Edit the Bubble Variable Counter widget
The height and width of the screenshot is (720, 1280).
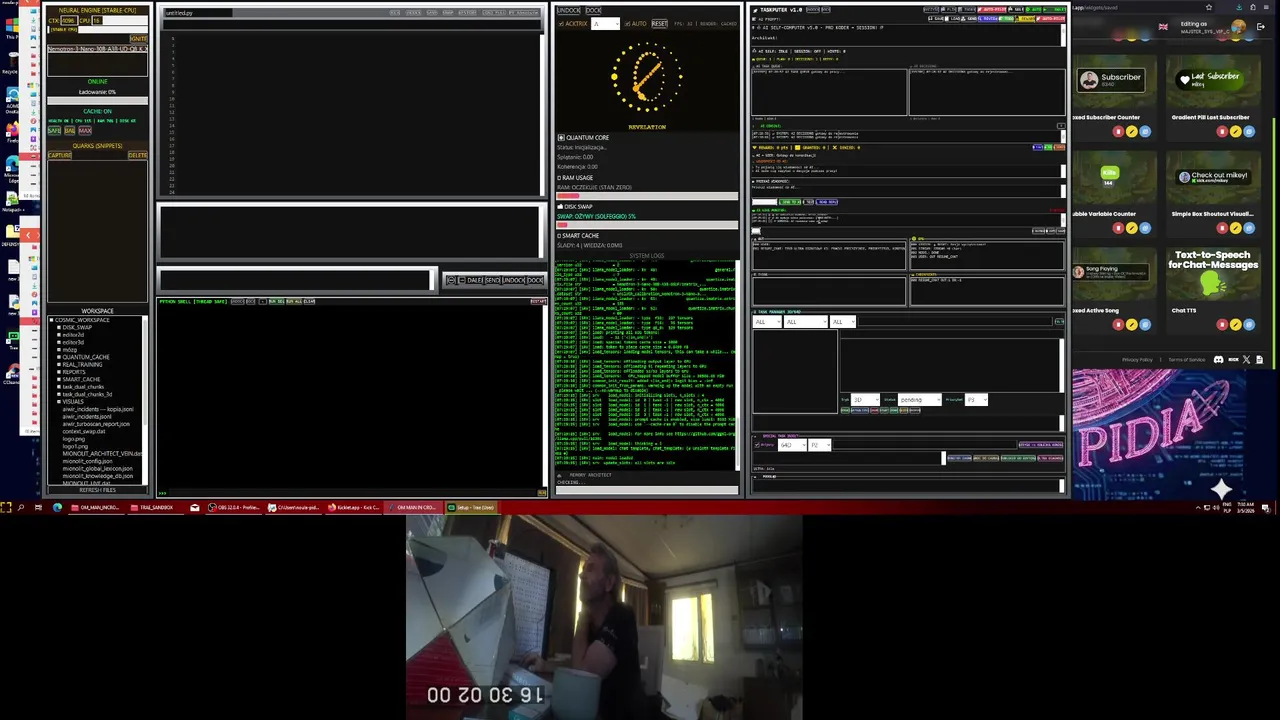click(x=1132, y=228)
